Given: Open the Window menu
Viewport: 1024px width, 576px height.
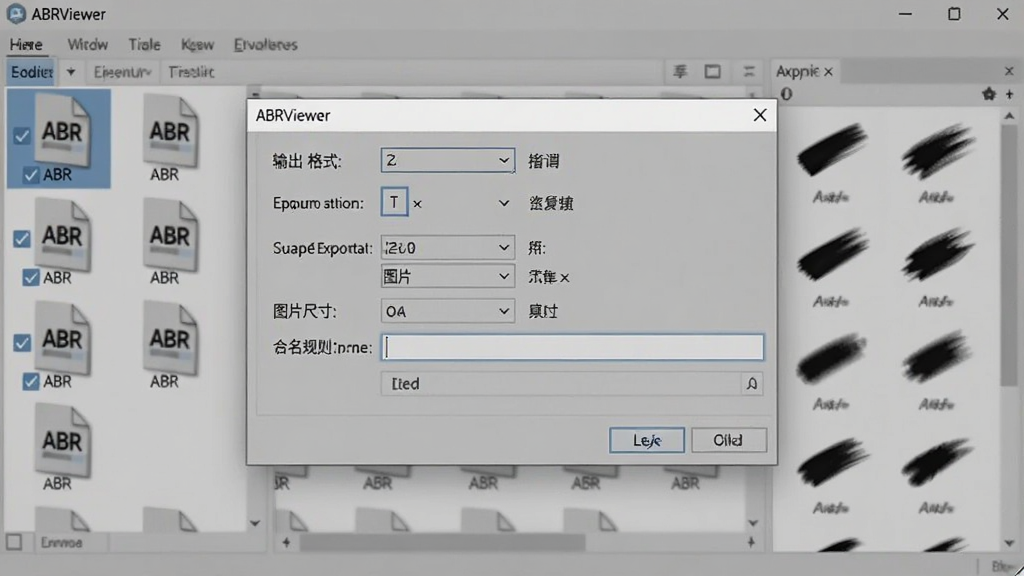Looking at the screenshot, I should [88, 44].
